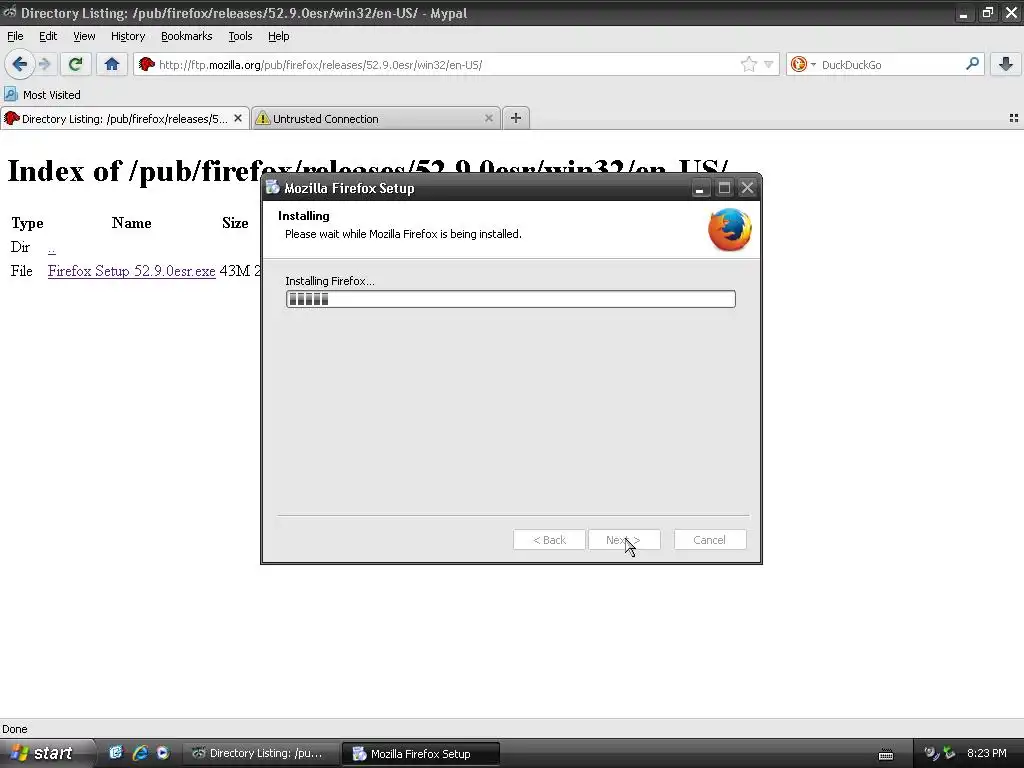This screenshot has height=768, width=1024.
Task: Click the 'Type' column header
Action: [27, 223]
